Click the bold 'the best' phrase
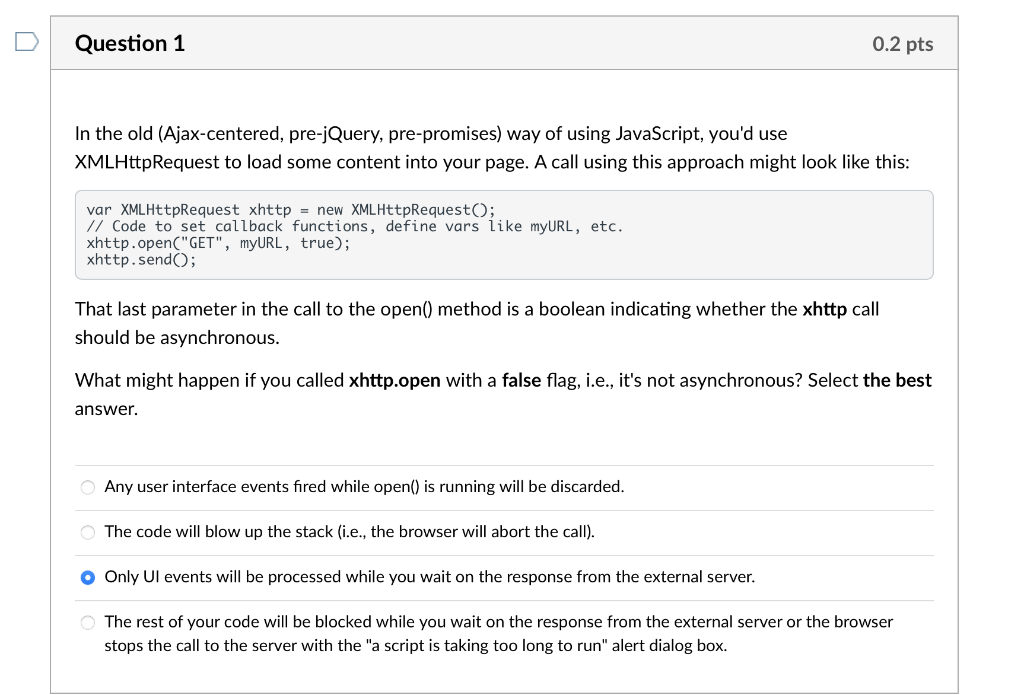Image resolution: width=1024 pixels, height=695 pixels. coord(897,380)
